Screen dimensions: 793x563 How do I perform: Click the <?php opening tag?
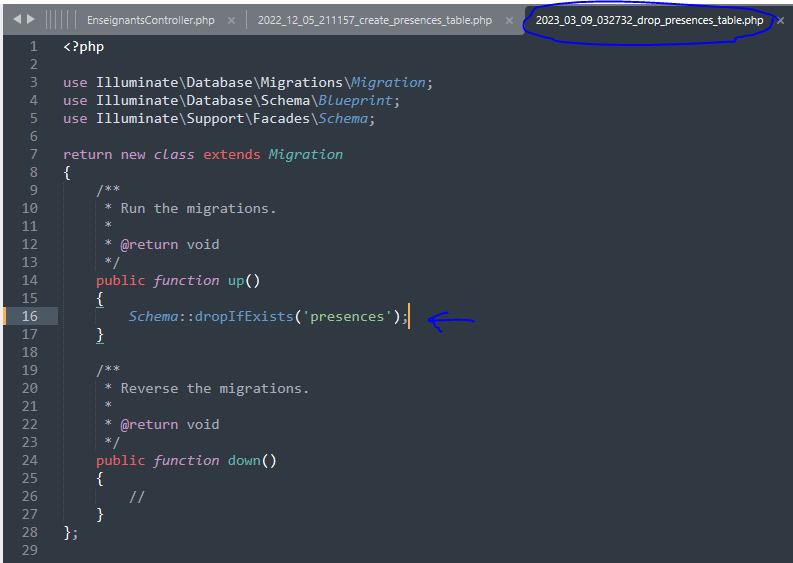pos(83,47)
